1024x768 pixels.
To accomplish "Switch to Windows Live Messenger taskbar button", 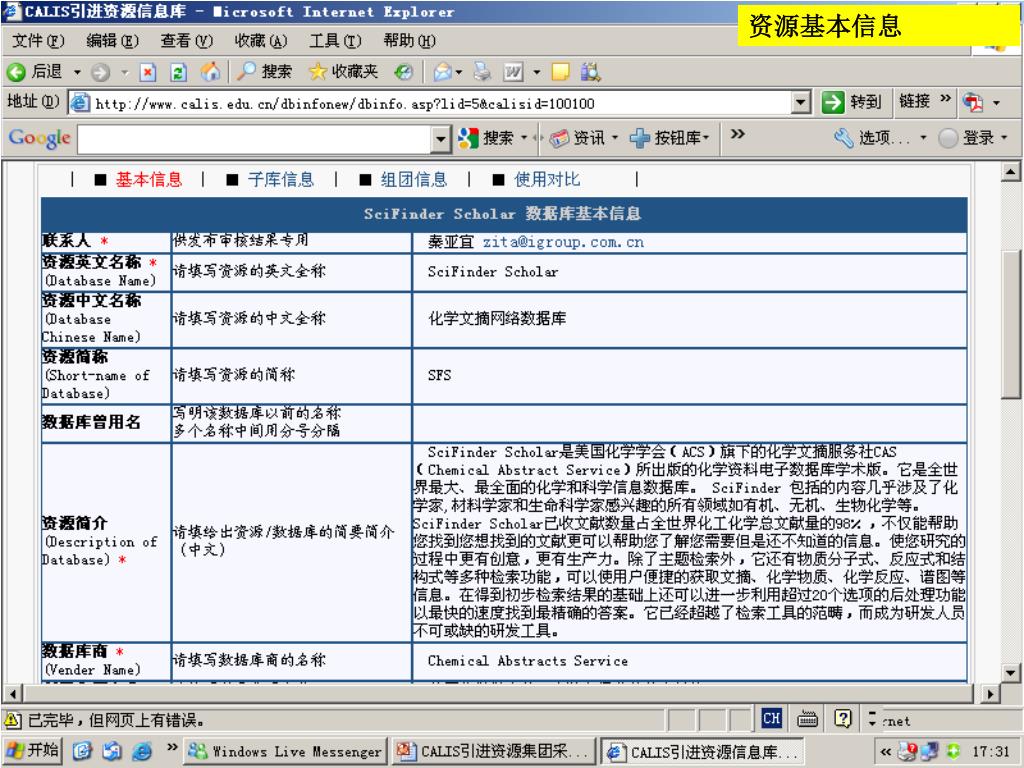I will [x=286, y=752].
